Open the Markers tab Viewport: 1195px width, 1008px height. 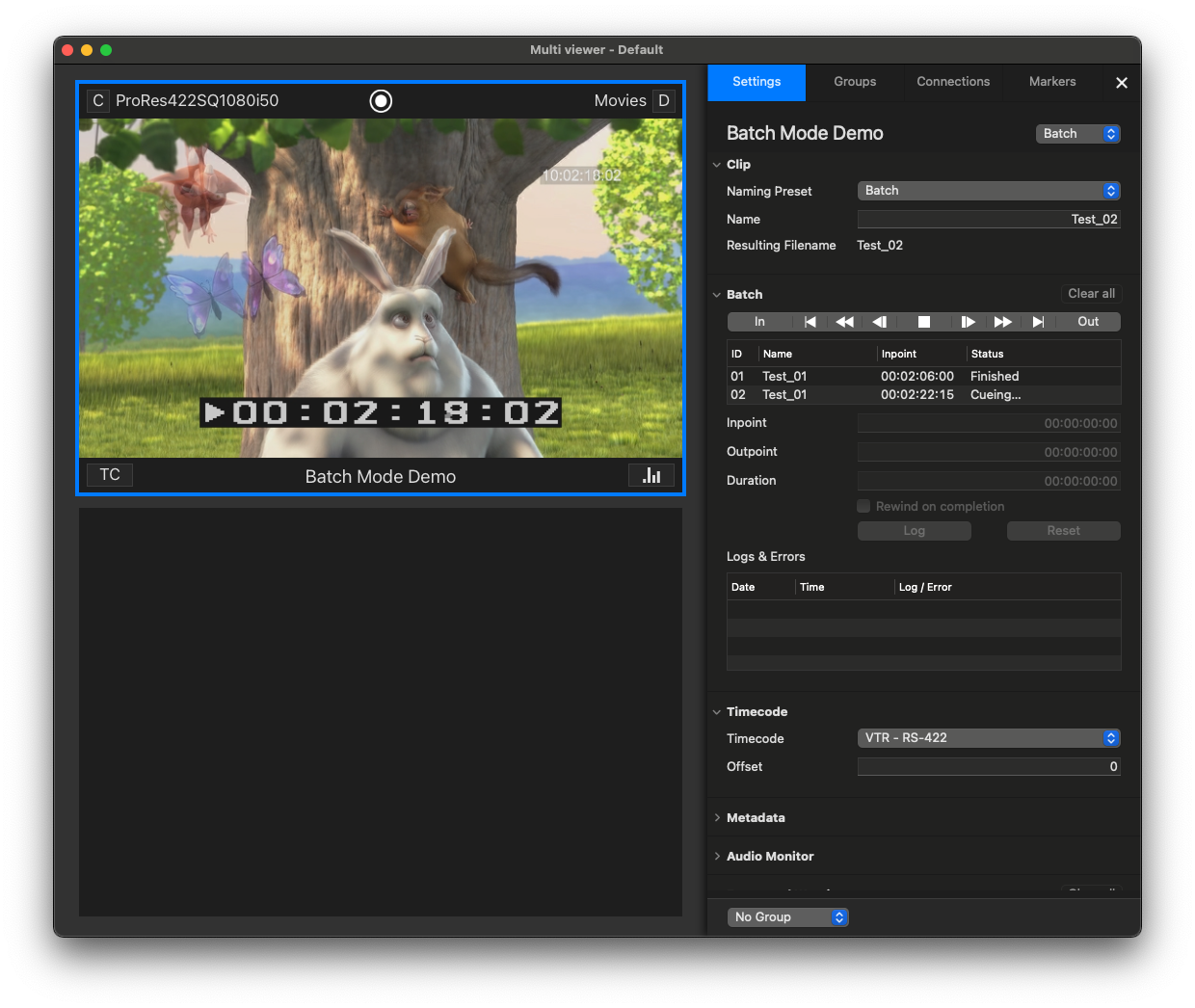(x=1052, y=82)
